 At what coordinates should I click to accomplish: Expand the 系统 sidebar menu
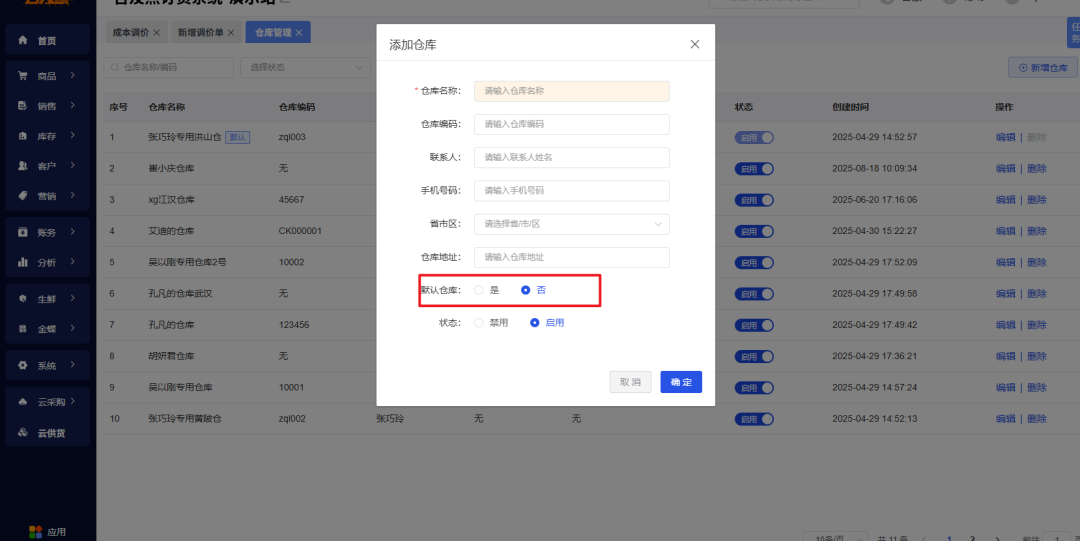coord(48,365)
